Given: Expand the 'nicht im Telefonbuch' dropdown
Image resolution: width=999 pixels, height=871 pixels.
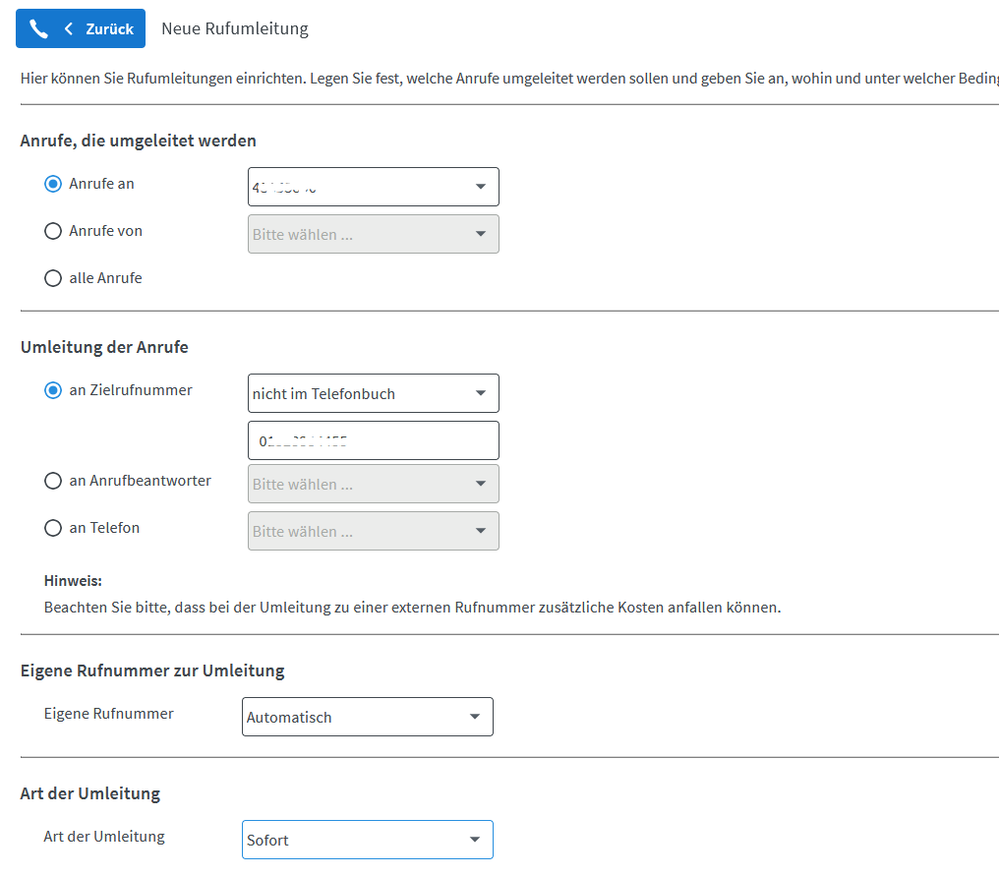Looking at the screenshot, I should (x=373, y=393).
